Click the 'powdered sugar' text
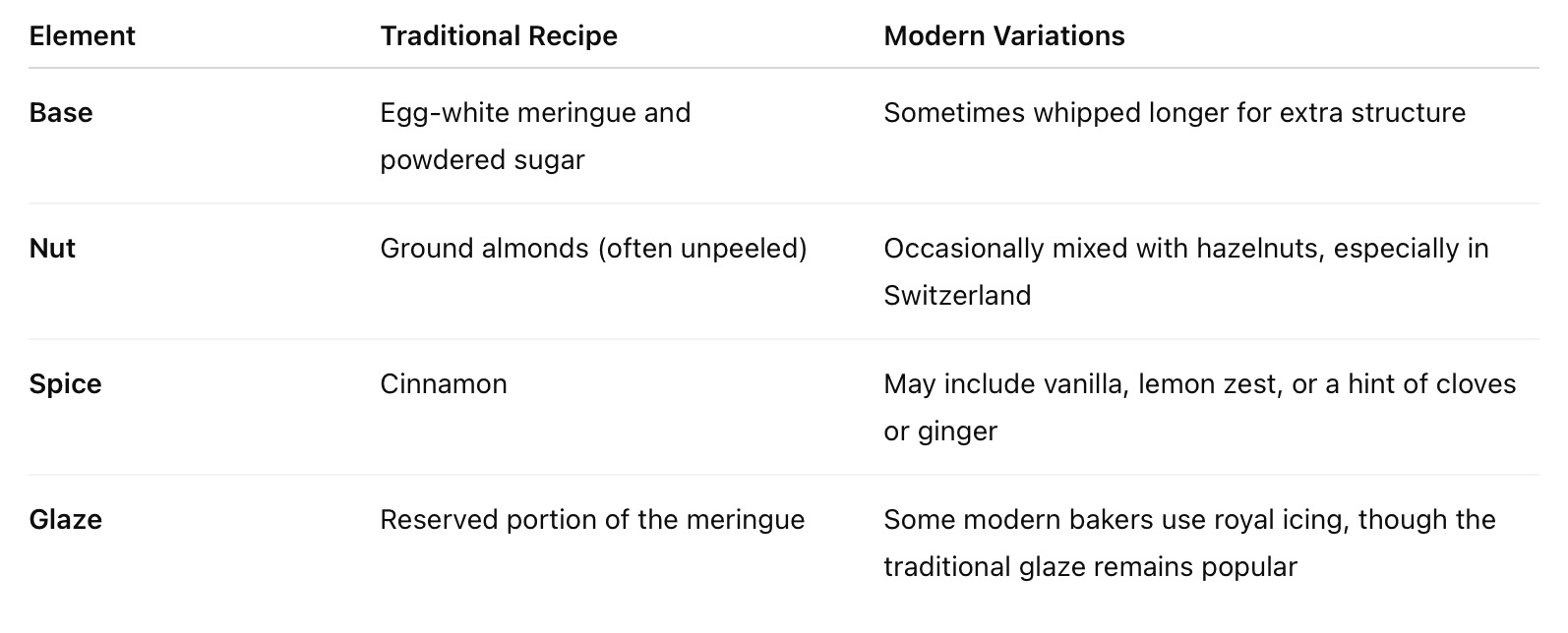 coord(482,160)
